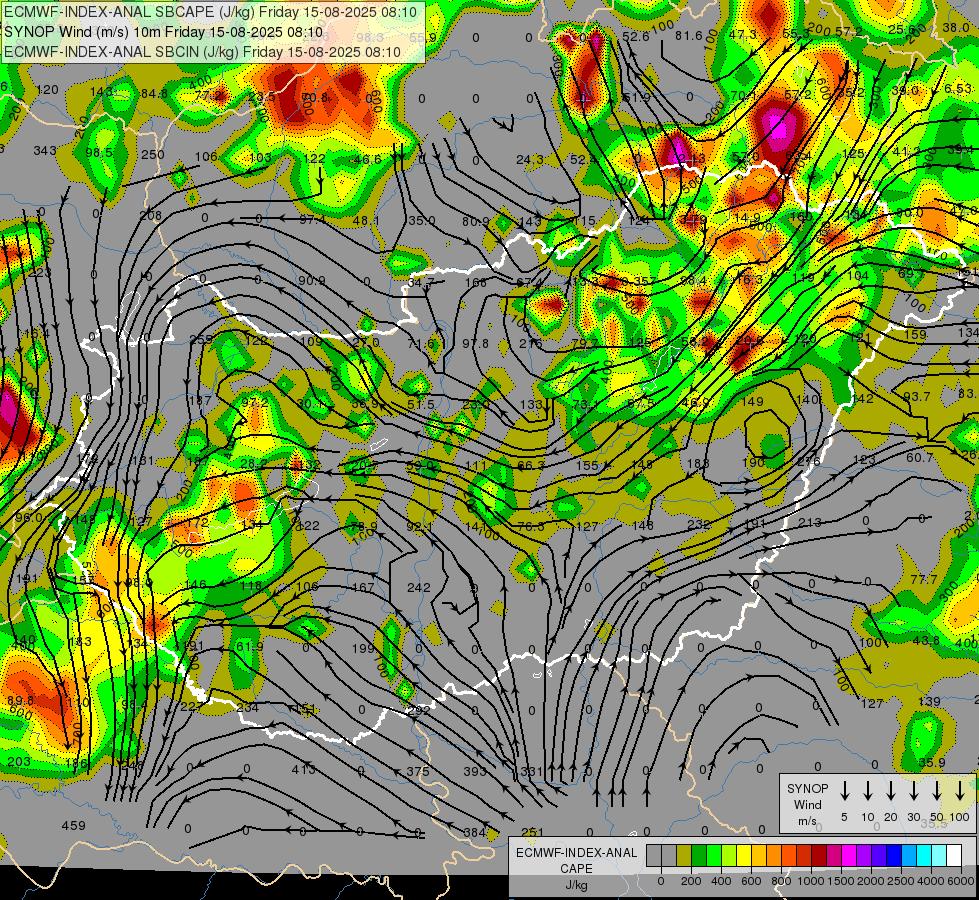Click the map value '60.7'

coord(920,458)
